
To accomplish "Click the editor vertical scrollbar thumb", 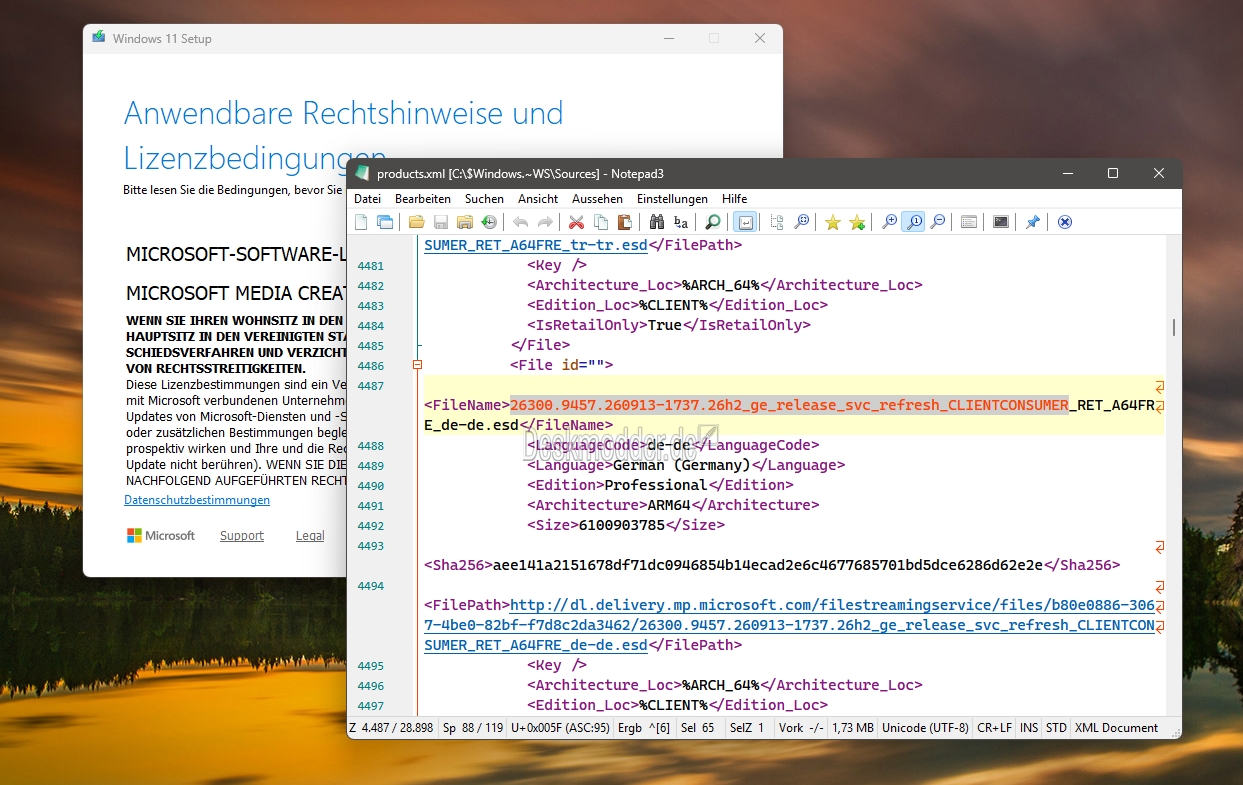I will click(x=1174, y=328).
